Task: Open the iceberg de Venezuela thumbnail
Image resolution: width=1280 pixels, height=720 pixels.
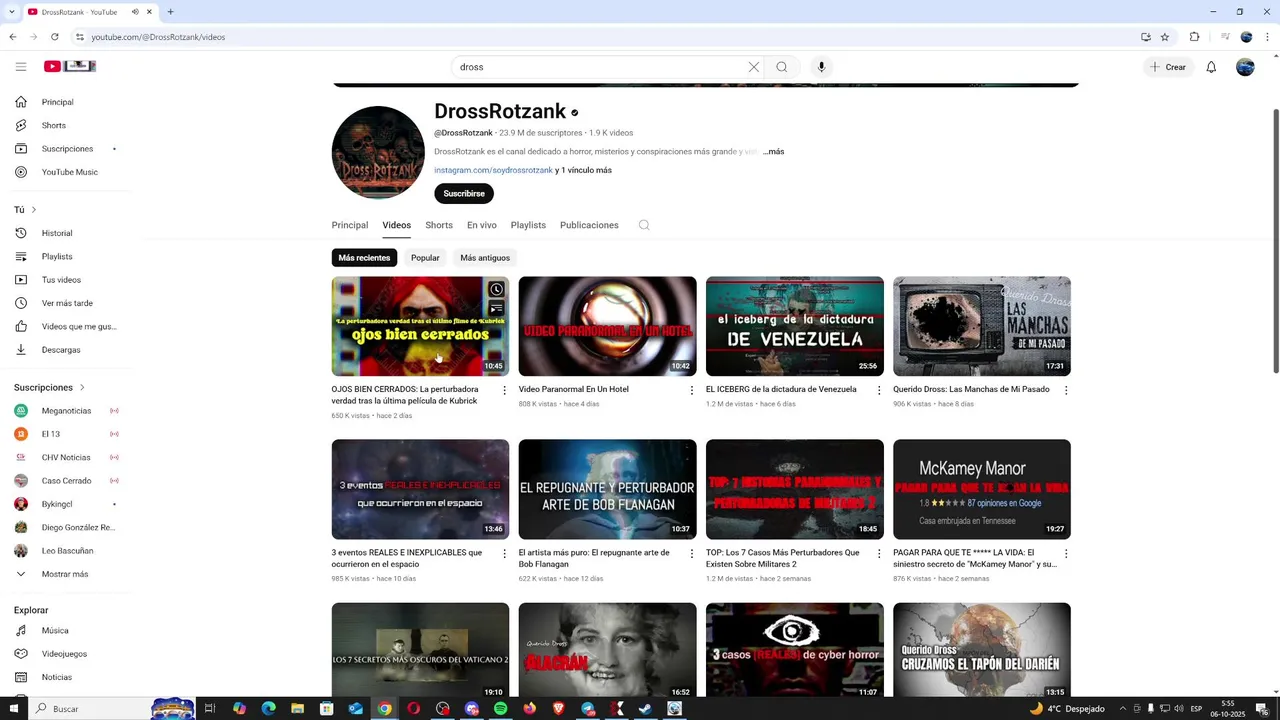Action: point(795,326)
